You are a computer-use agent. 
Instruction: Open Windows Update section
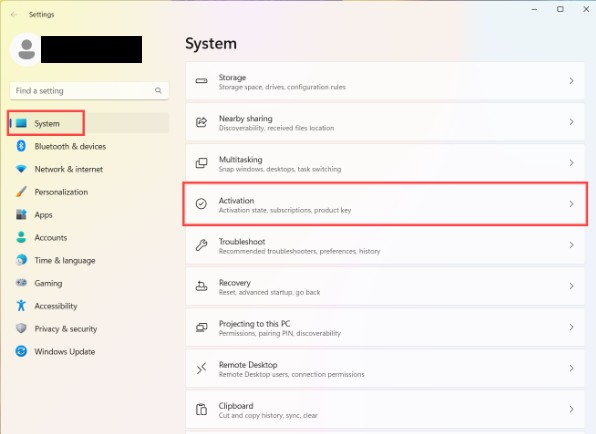(x=89, y=352)
